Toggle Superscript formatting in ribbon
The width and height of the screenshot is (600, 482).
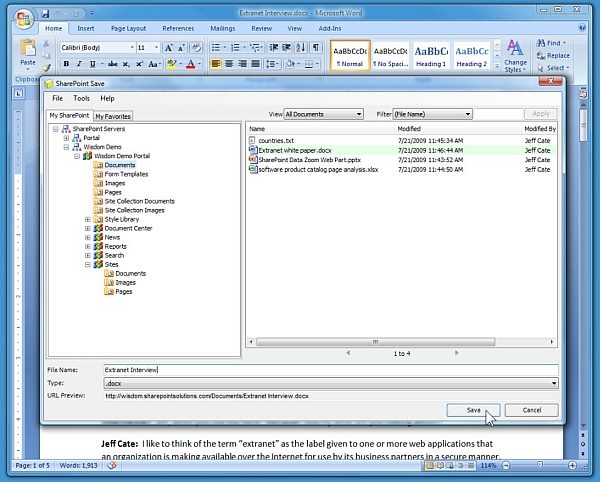(139, 64)
